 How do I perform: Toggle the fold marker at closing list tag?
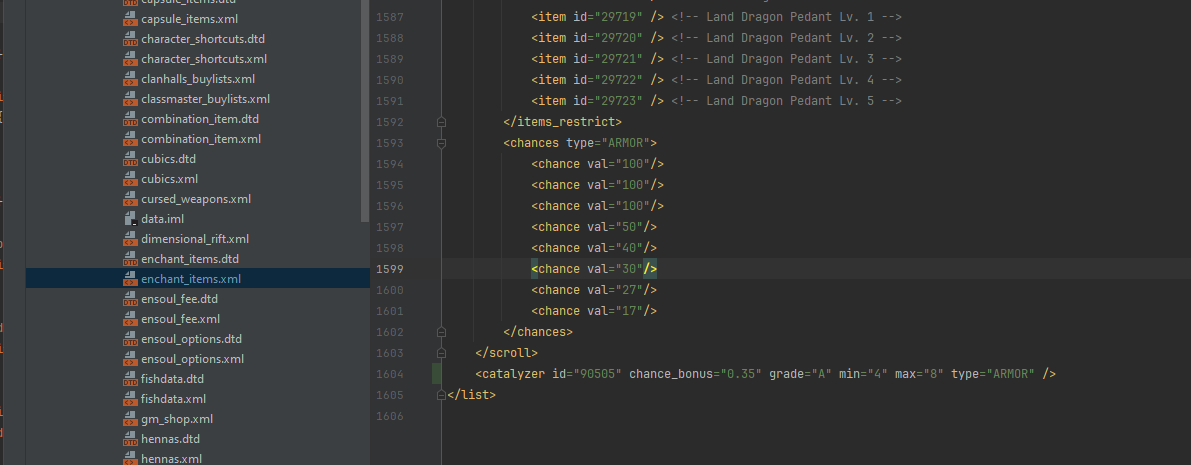[441, 395]
